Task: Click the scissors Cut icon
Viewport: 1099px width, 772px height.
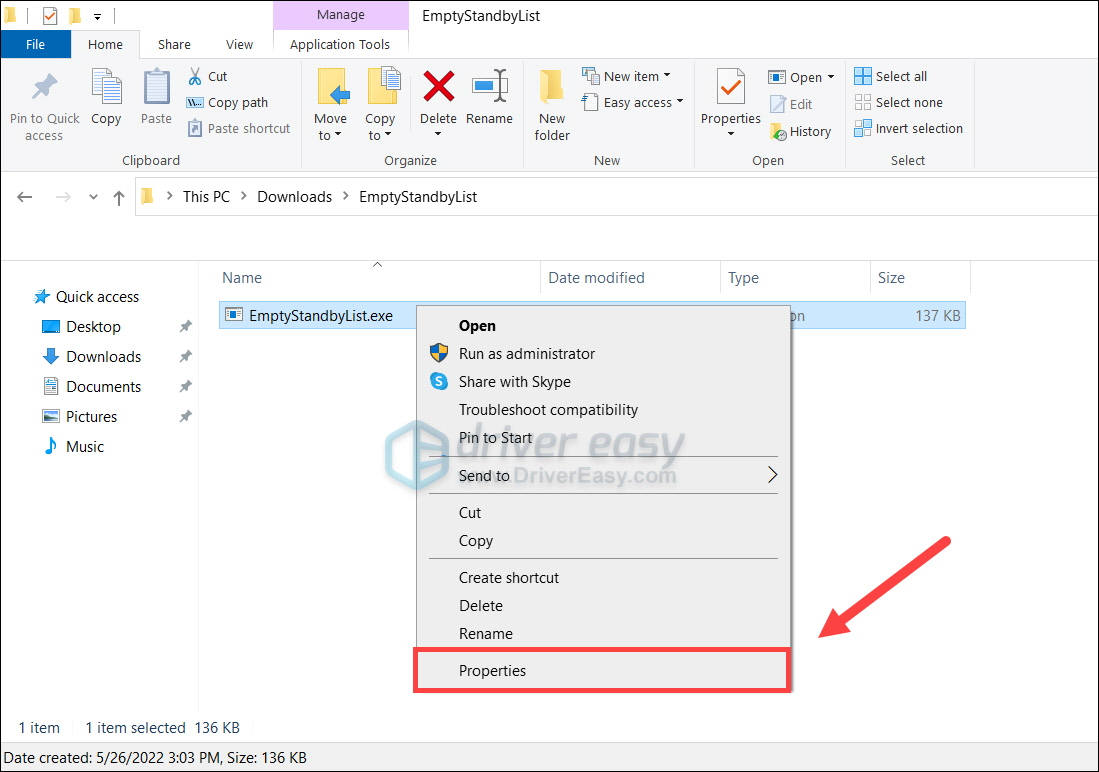Action: point(196,76)
